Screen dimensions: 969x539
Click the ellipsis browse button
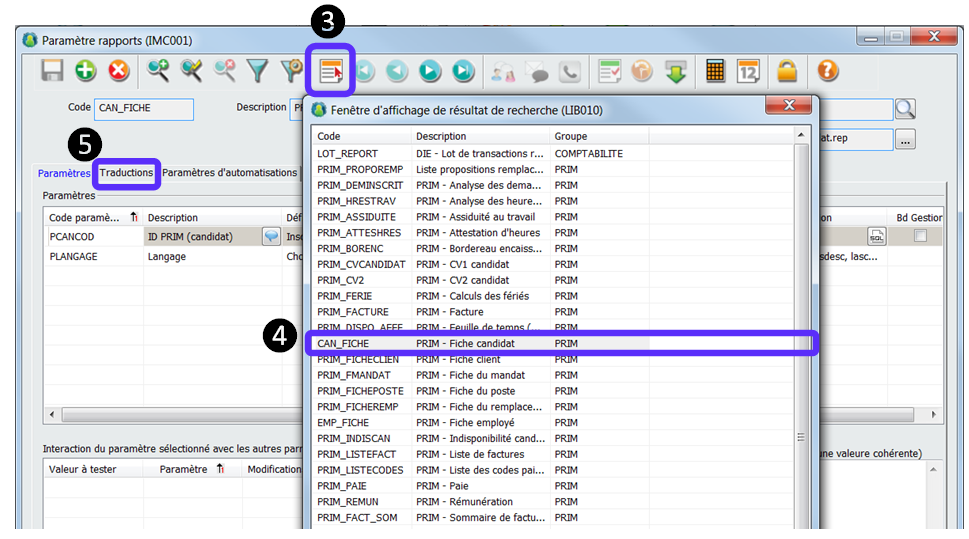[905, 141]
